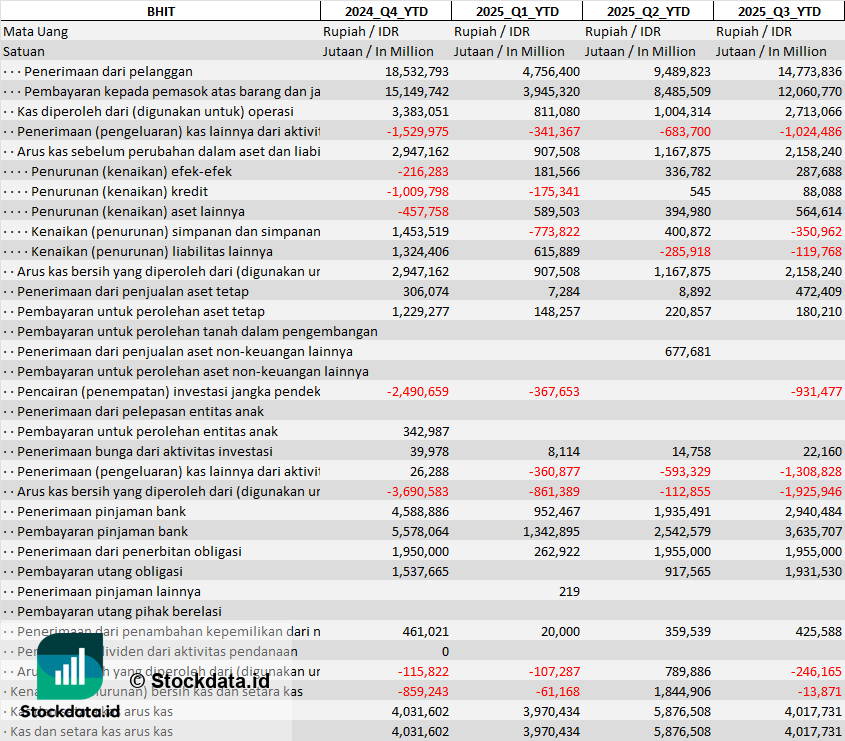The image size is (845, 741).
Task: Select Pembayaran utang obligasi row label
Action: (x=100, y=571)
